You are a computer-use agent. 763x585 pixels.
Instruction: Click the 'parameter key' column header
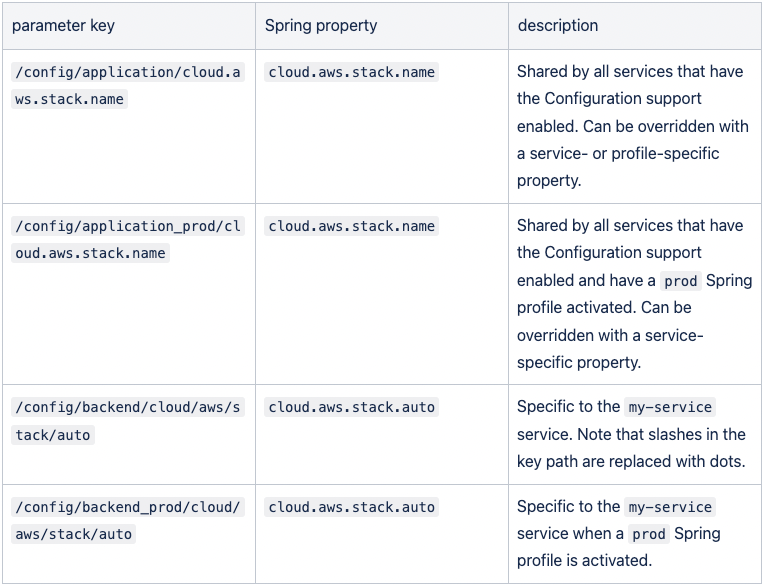click(x=63, y=25)
